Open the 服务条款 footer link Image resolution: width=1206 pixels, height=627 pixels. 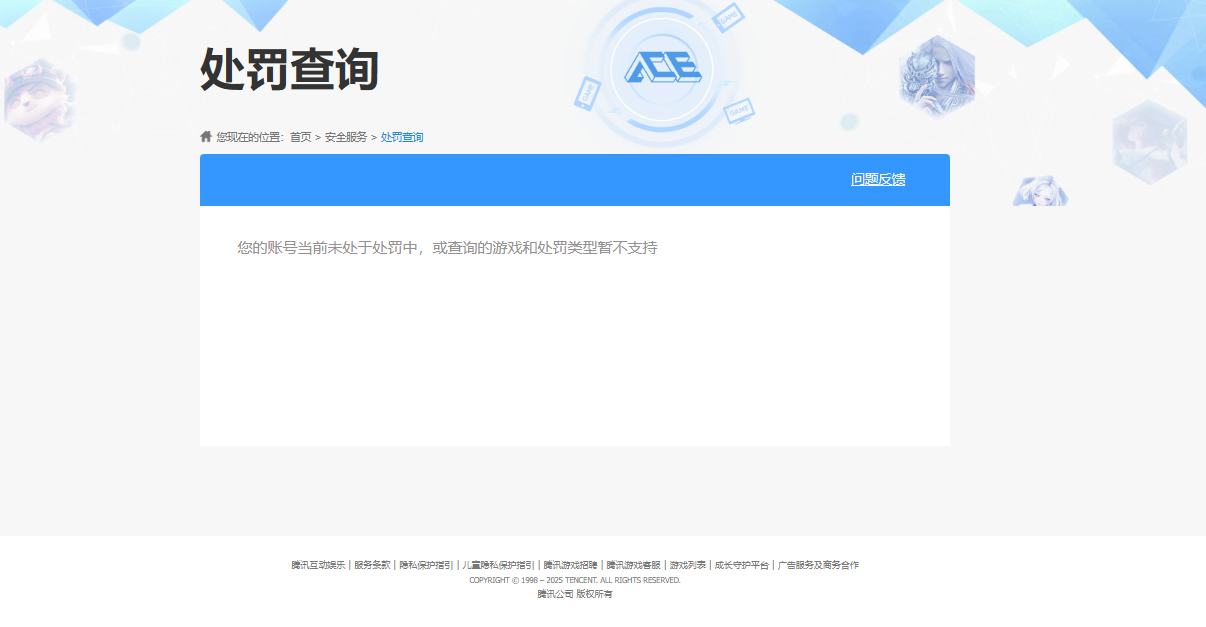[x=372, y=565]
